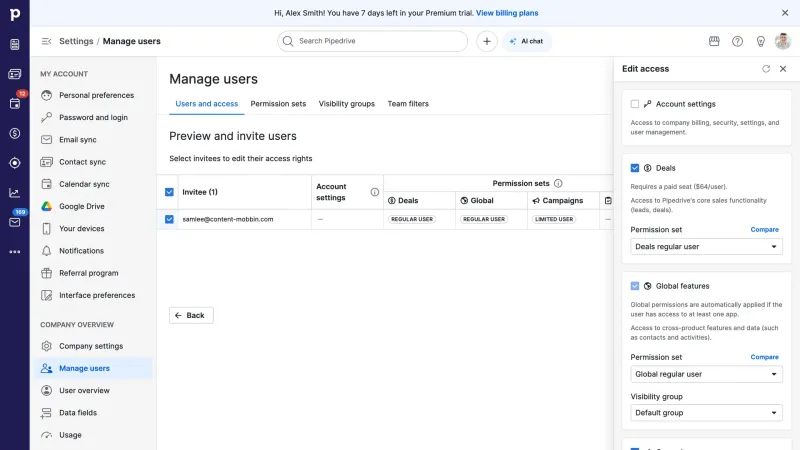Screen dimensions: 800x450
Task: Switch to Users and access tab
Action: (x=207, y=104)
